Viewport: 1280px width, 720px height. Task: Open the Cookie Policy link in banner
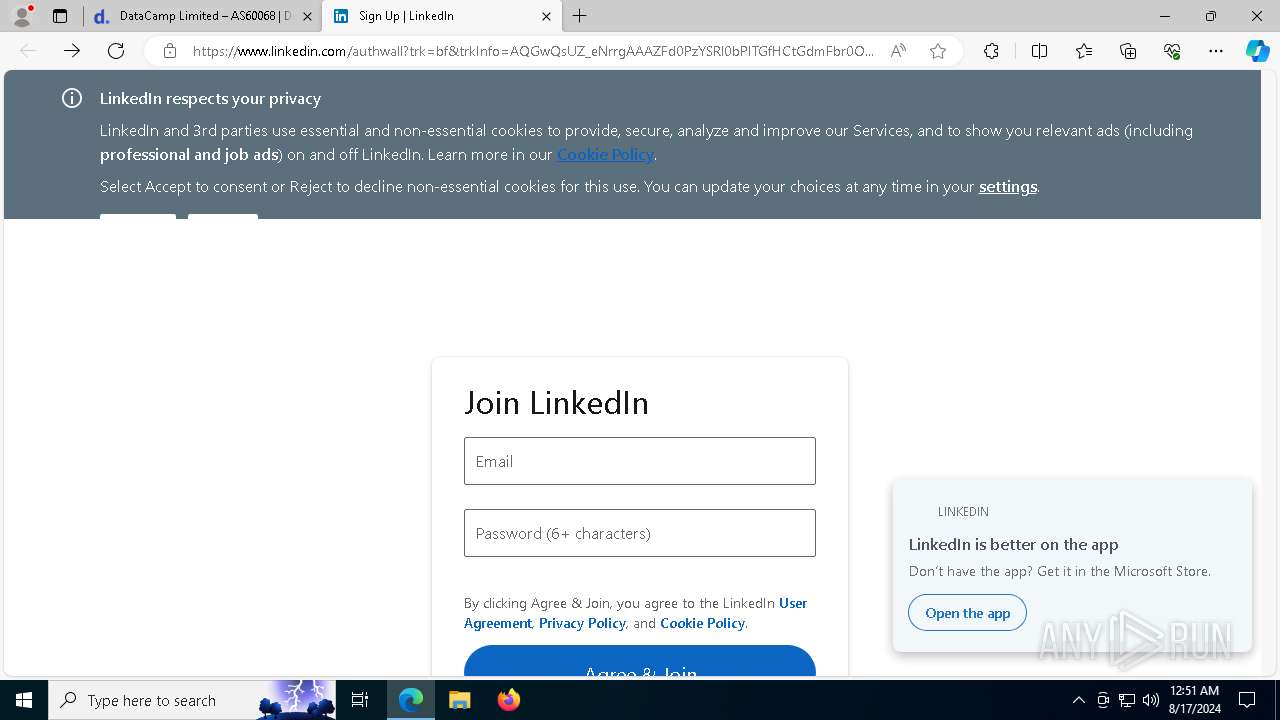pos(605,154)
